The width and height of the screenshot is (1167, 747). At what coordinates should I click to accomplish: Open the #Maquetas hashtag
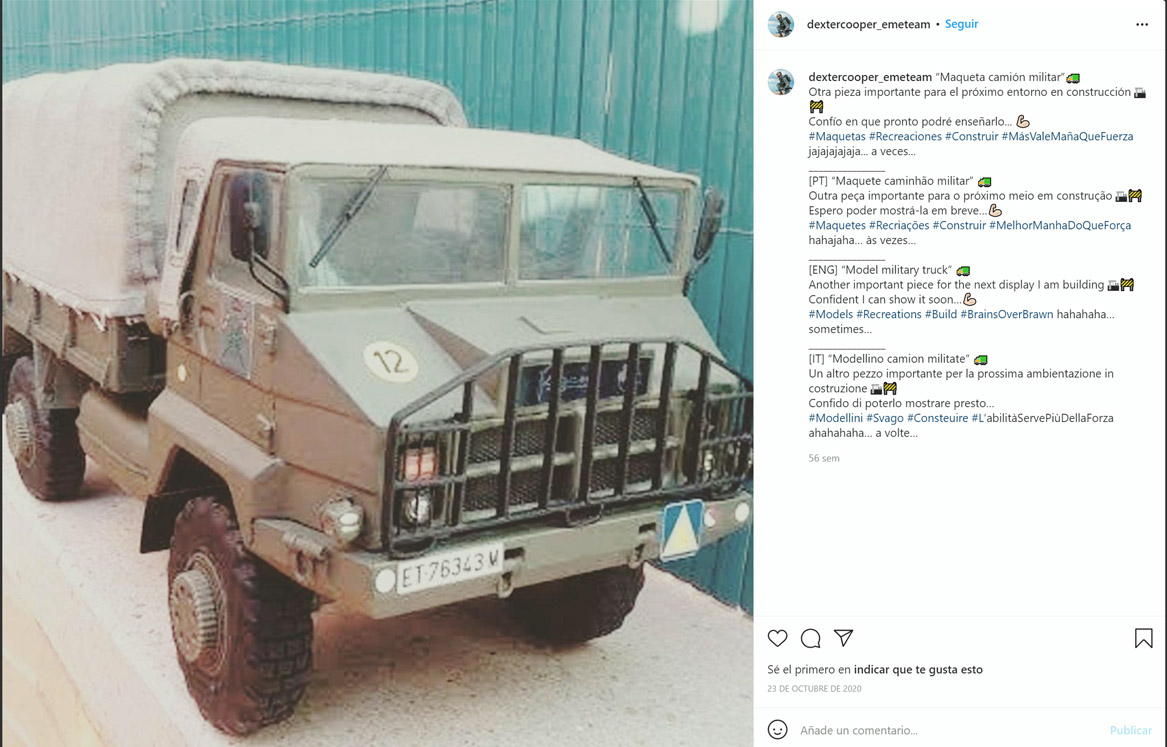pos(837,136)
